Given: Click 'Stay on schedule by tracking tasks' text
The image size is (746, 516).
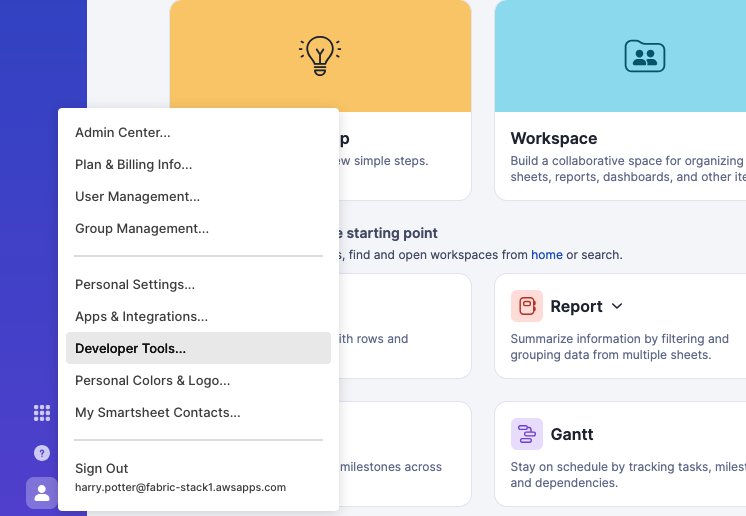Looking at the screenshot, I should point(628,475).
